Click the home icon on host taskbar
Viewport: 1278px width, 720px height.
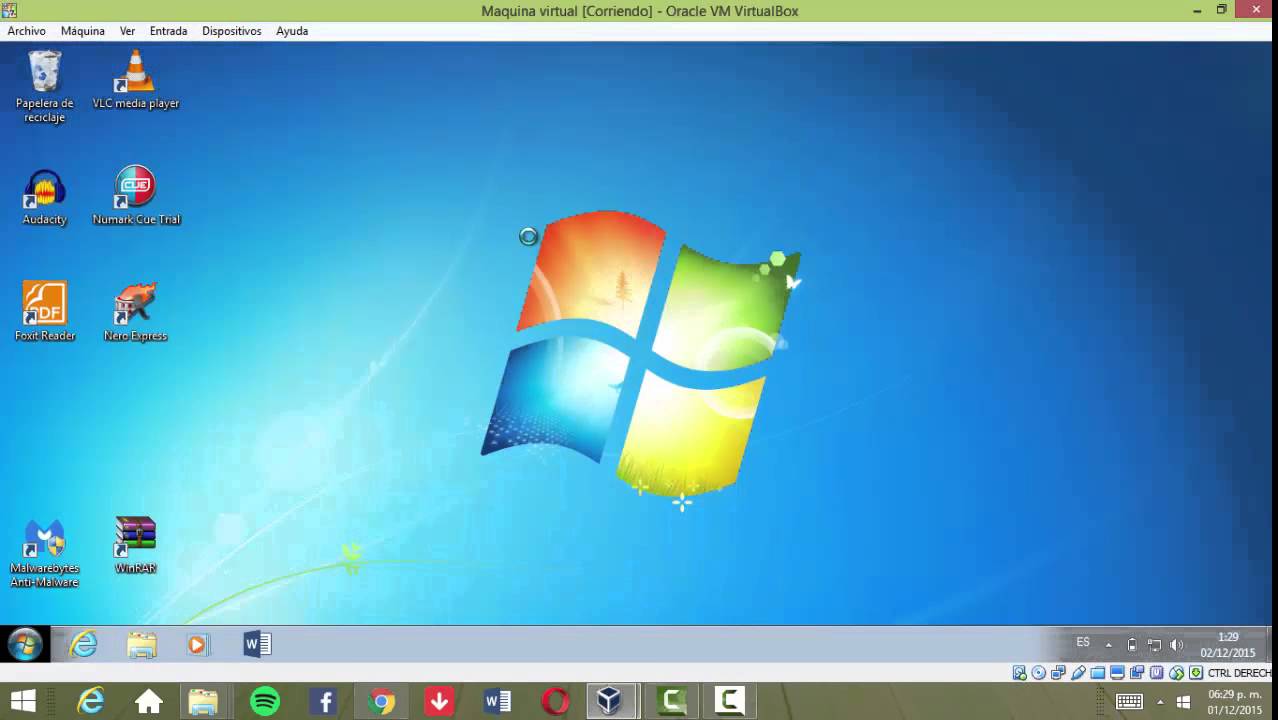coord(149,702)
